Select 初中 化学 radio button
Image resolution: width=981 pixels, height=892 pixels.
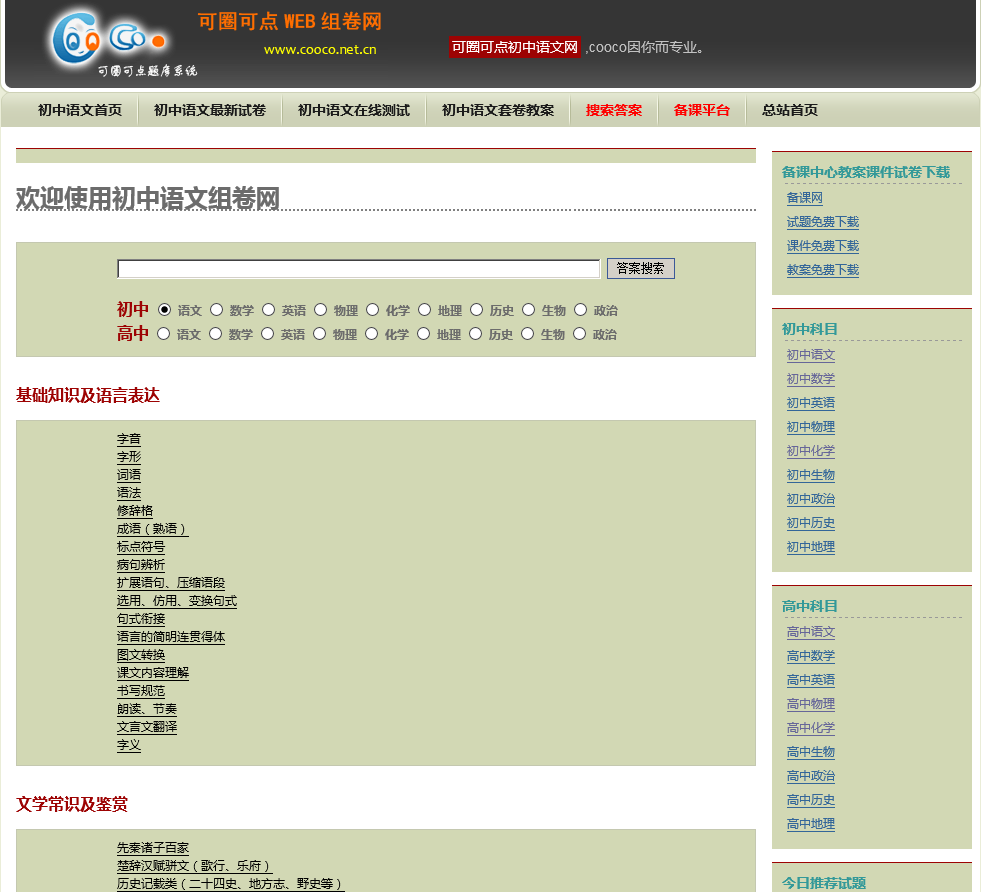(372, 310)
